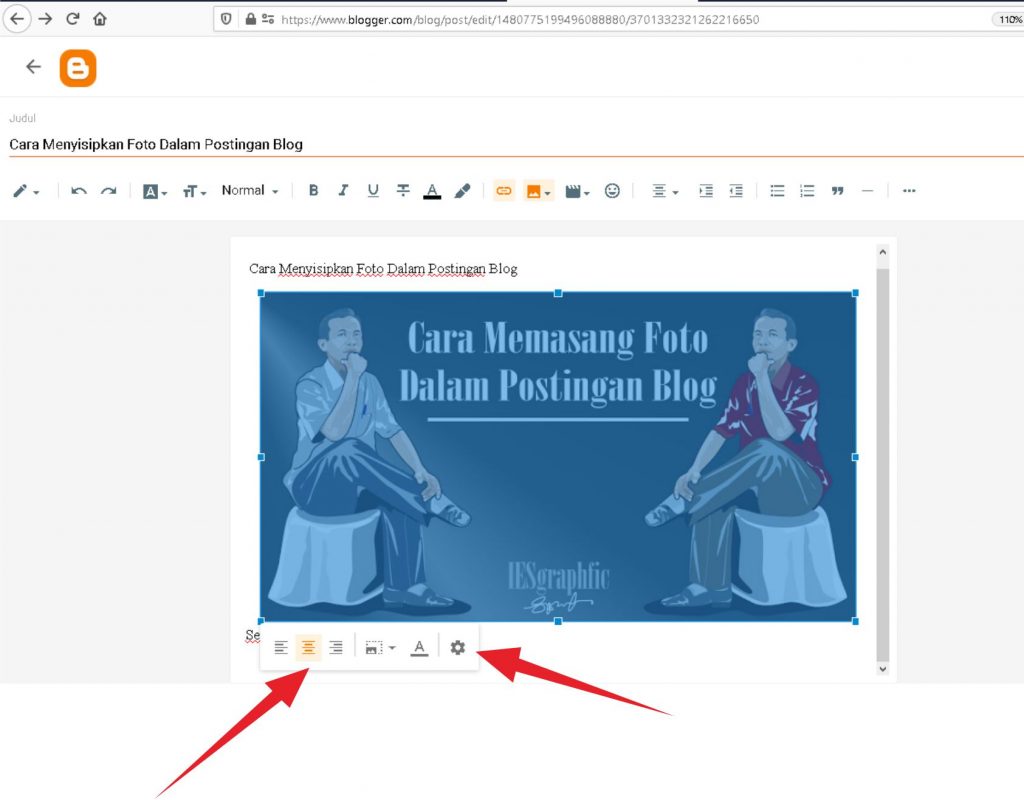Image resolution: width=1024 pixels, height=800 pixels.
Task: Open the text alignment dropdown
Action: coord(665,191)
